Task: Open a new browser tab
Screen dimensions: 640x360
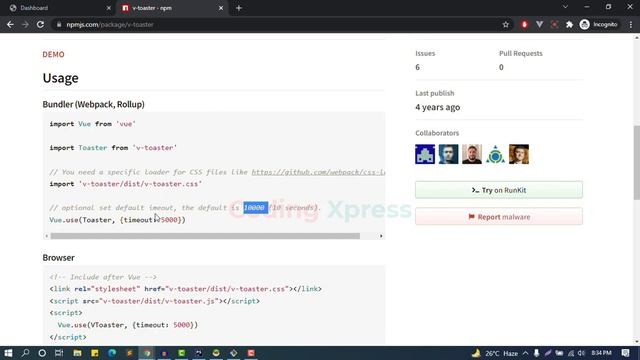Action: [x=239, y=8]
